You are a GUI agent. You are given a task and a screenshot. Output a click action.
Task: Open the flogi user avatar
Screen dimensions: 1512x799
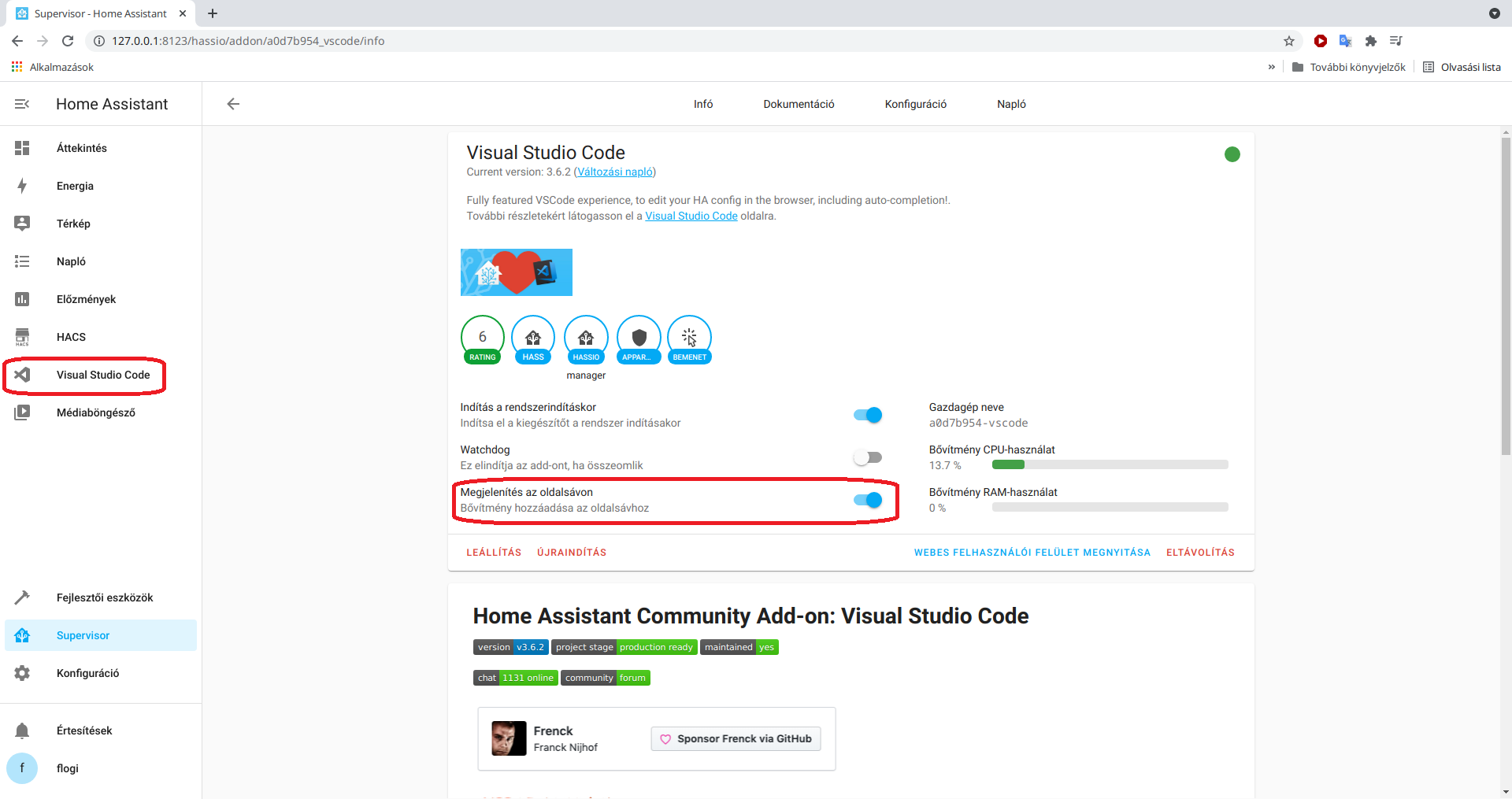tap(22, 768)
